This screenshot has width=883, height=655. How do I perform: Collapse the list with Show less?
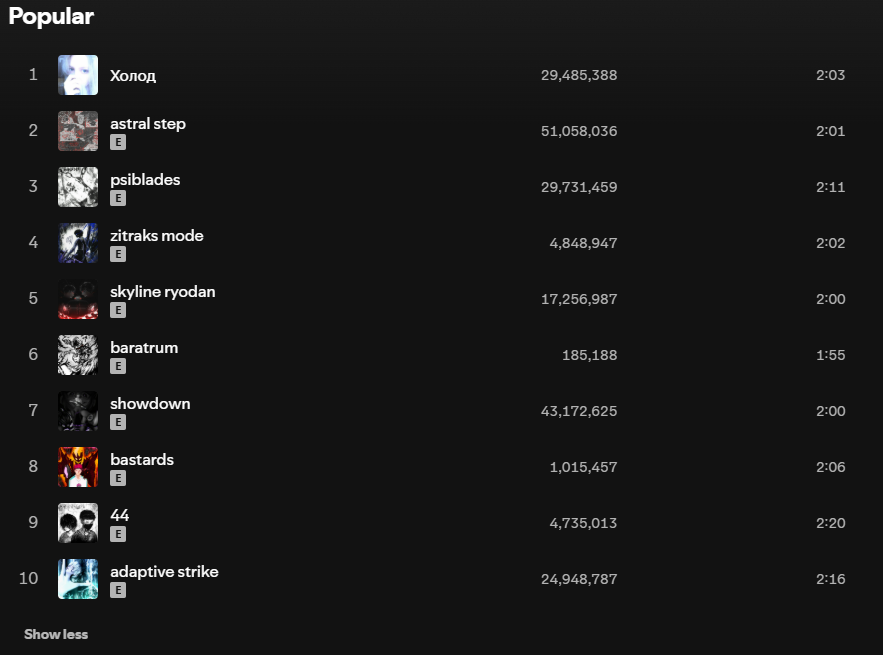pos(56,634)
